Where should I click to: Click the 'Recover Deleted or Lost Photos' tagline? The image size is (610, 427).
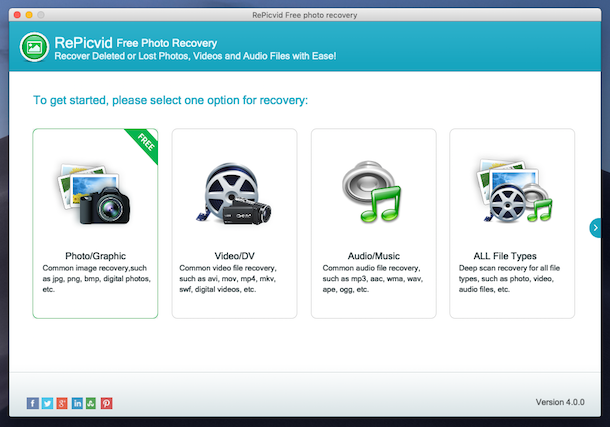coord(195,56)
